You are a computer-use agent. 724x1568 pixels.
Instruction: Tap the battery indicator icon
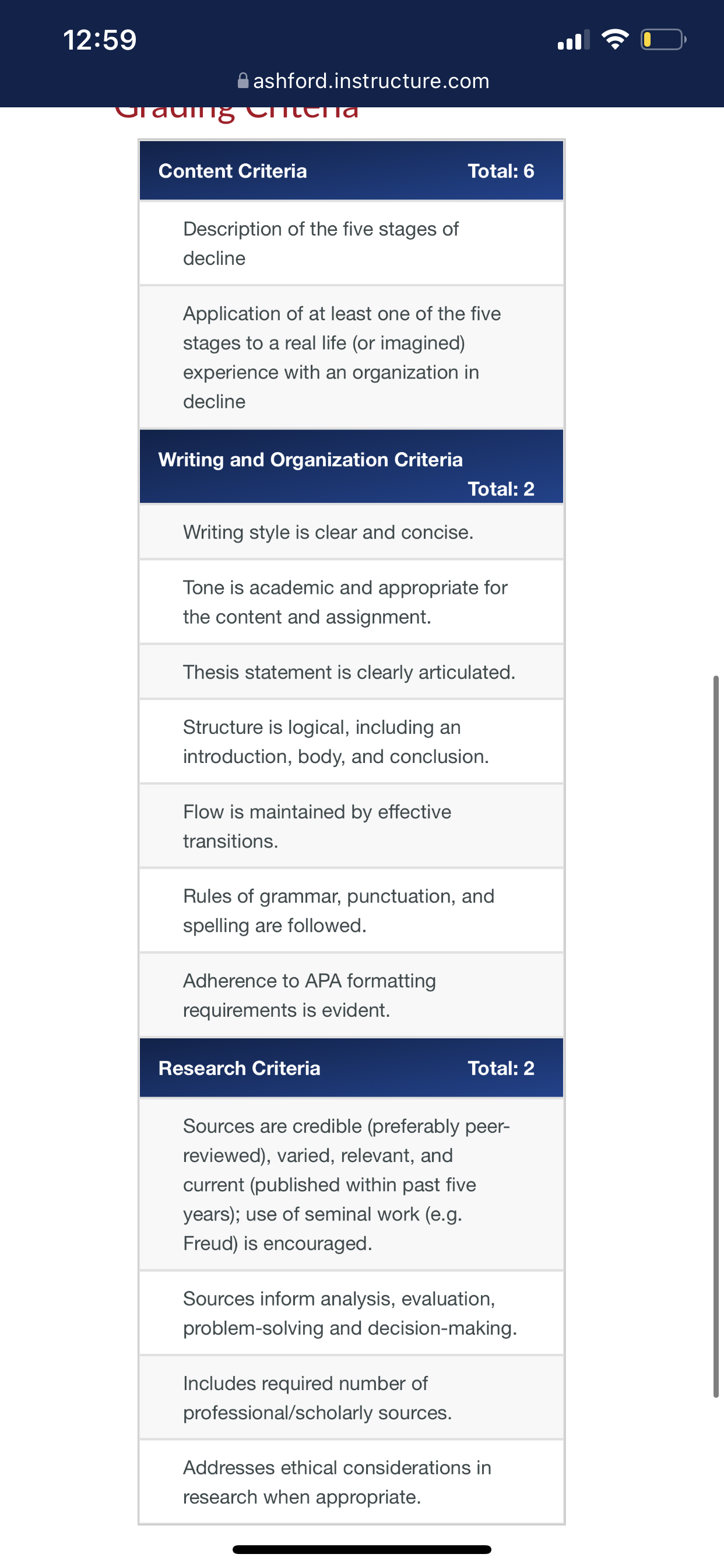pyautogui.click(x=663, y=40)
